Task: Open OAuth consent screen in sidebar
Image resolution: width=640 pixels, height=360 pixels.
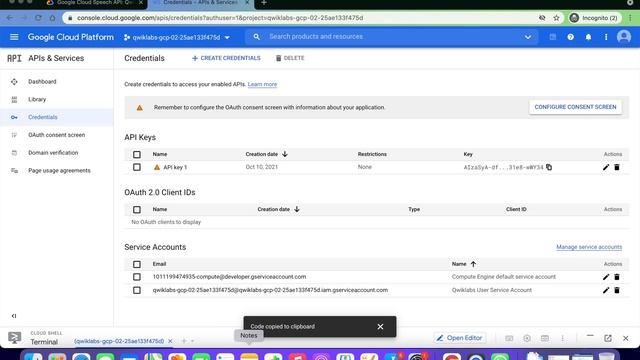Action: pos(57,135)
